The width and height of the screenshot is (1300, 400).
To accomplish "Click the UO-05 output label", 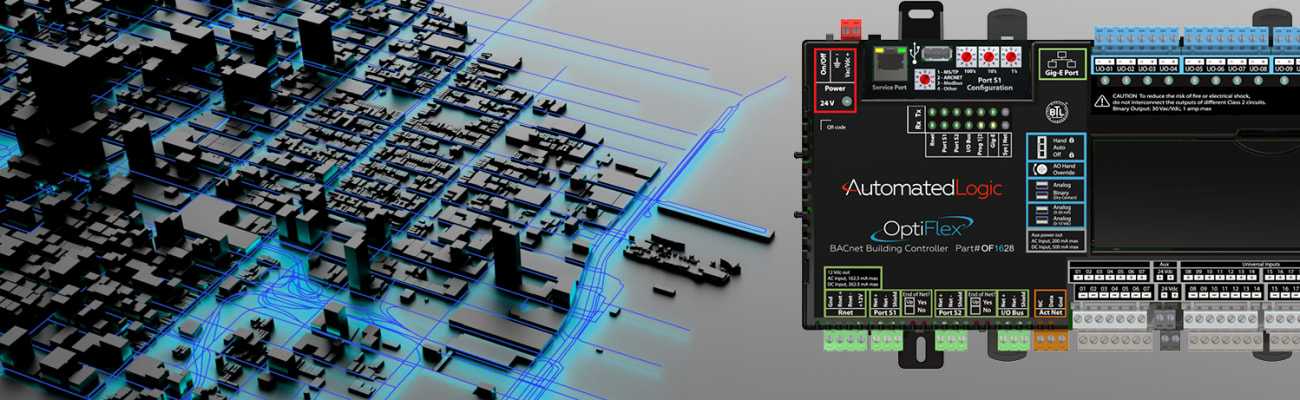I will tap(1194, 69).
